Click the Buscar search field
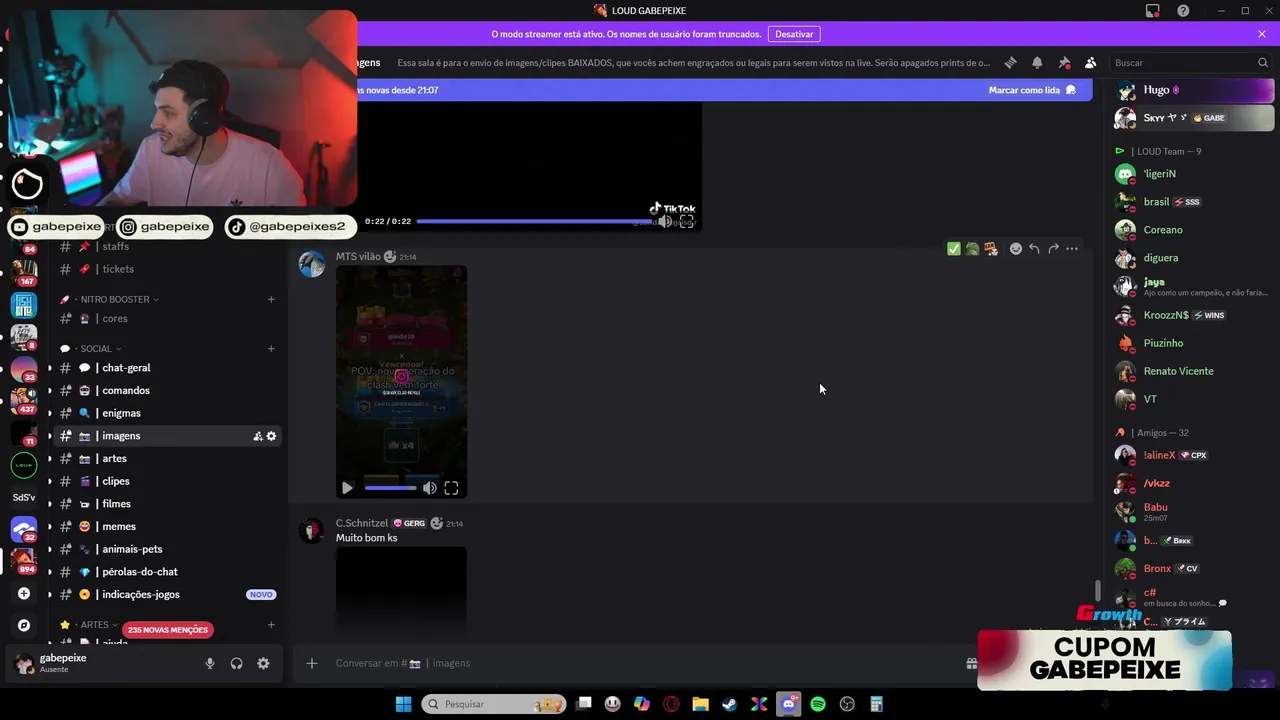The height and width of the screenshot is (720, 1280). click(1190, 62)
